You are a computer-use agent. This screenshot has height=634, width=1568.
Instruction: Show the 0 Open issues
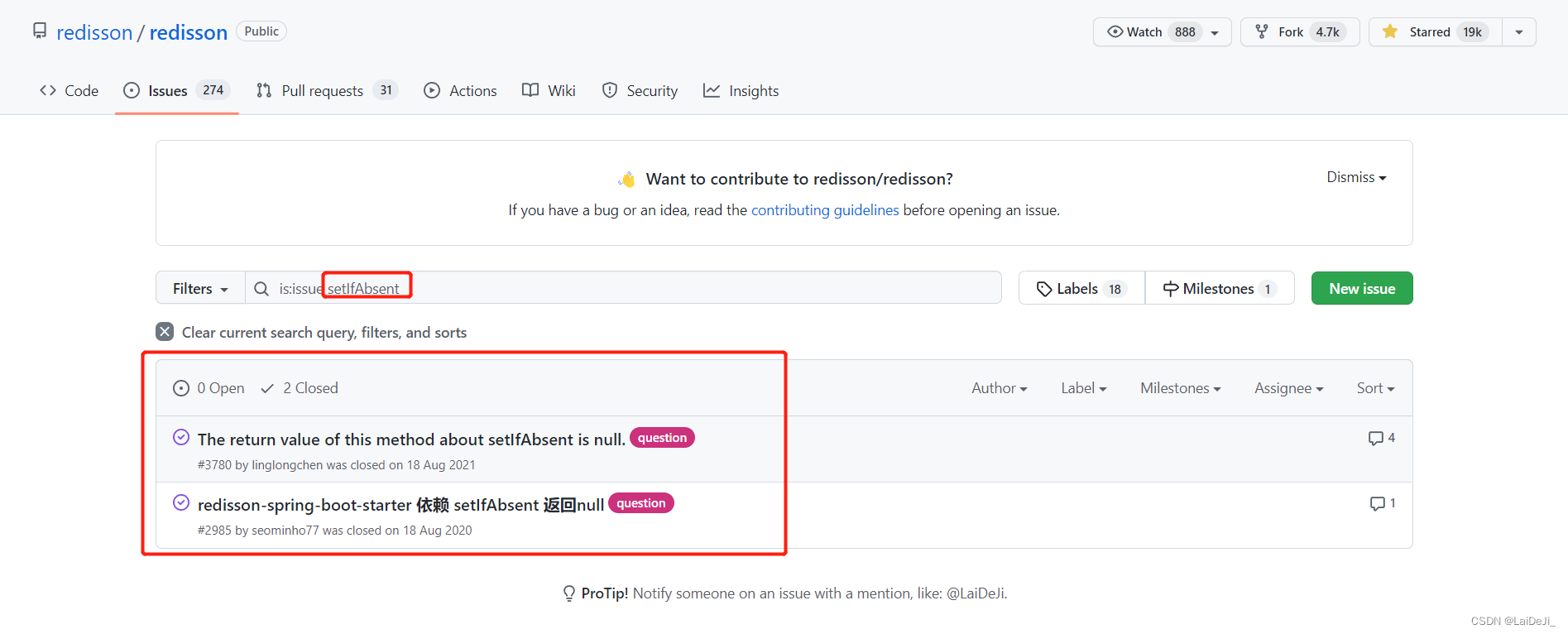point(209,388)
